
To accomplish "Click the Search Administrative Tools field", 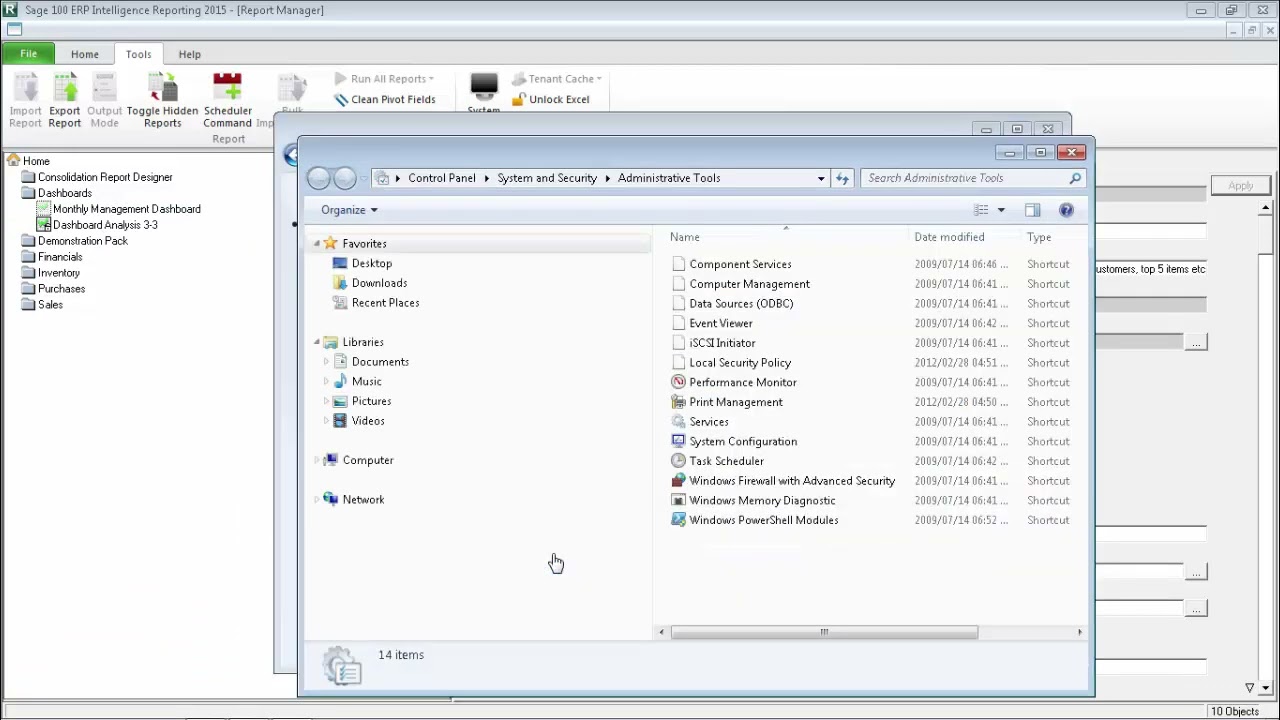I will coord(973,178).
